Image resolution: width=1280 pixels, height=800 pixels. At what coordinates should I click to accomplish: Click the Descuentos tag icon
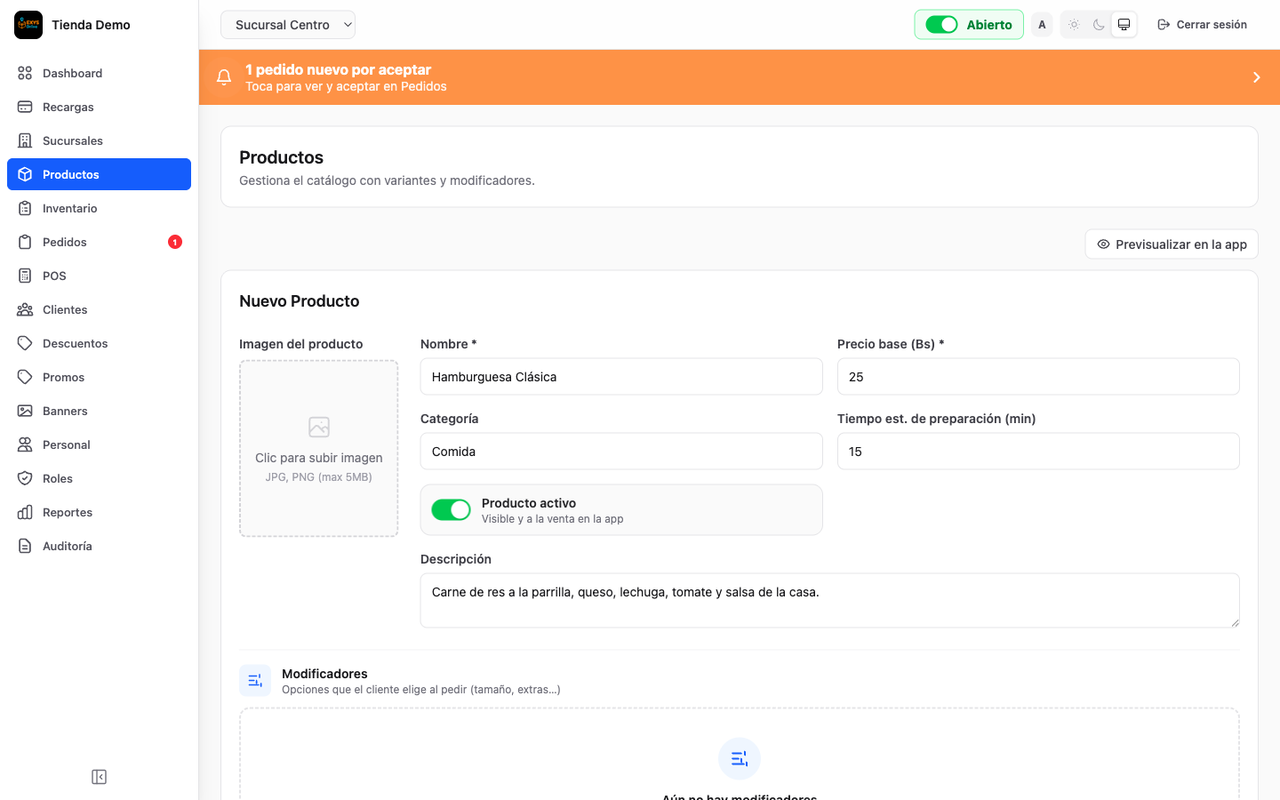pyautogui.click(x=25, y=343)
